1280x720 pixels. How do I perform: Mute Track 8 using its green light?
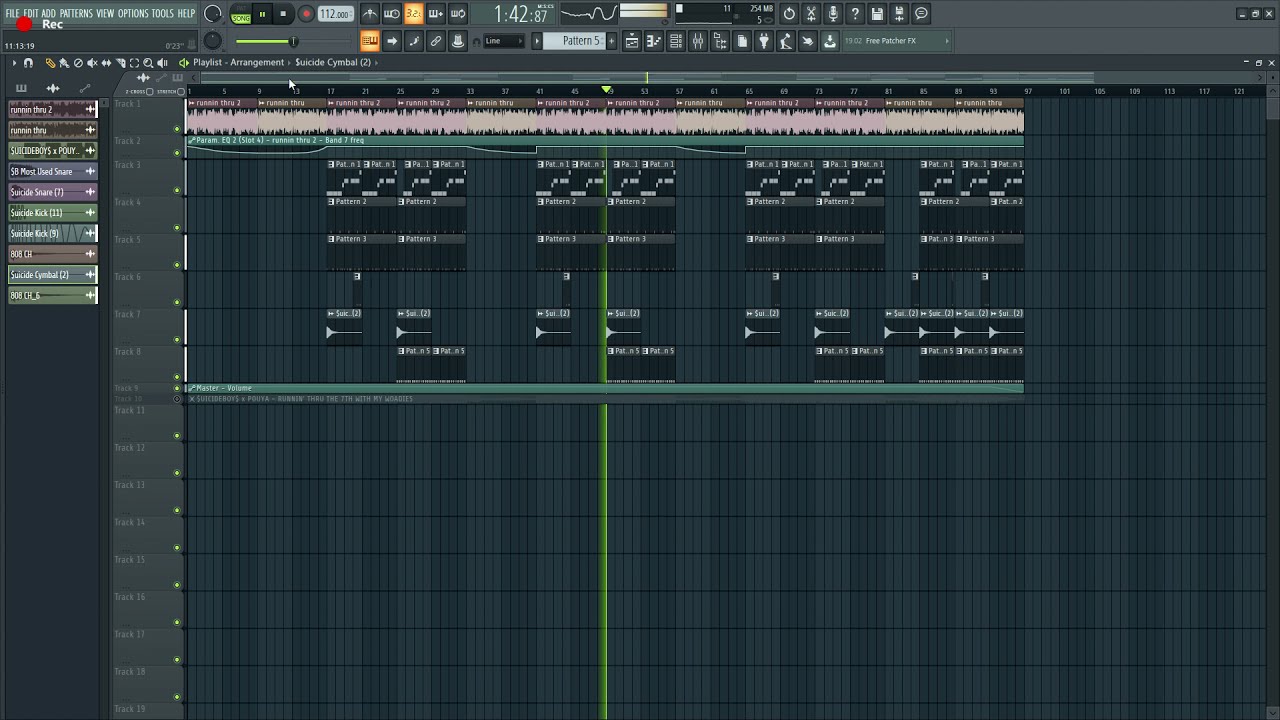(x=177, y=377)
